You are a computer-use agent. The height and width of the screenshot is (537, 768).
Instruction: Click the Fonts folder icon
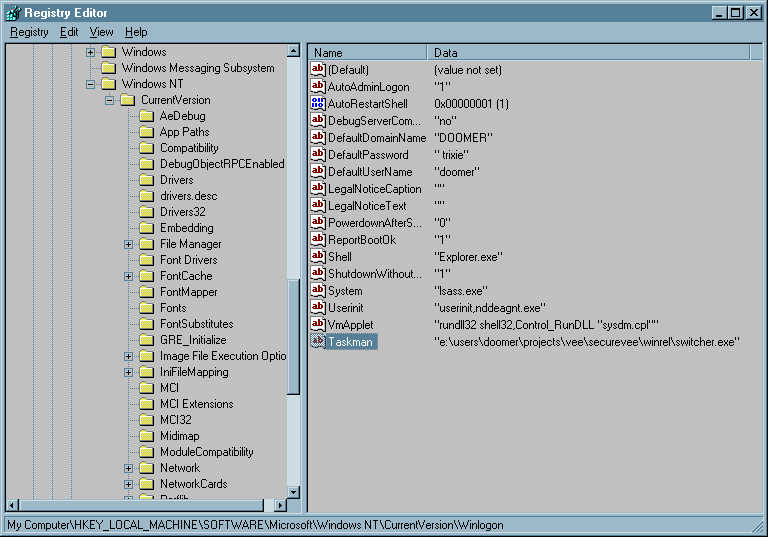146,308
